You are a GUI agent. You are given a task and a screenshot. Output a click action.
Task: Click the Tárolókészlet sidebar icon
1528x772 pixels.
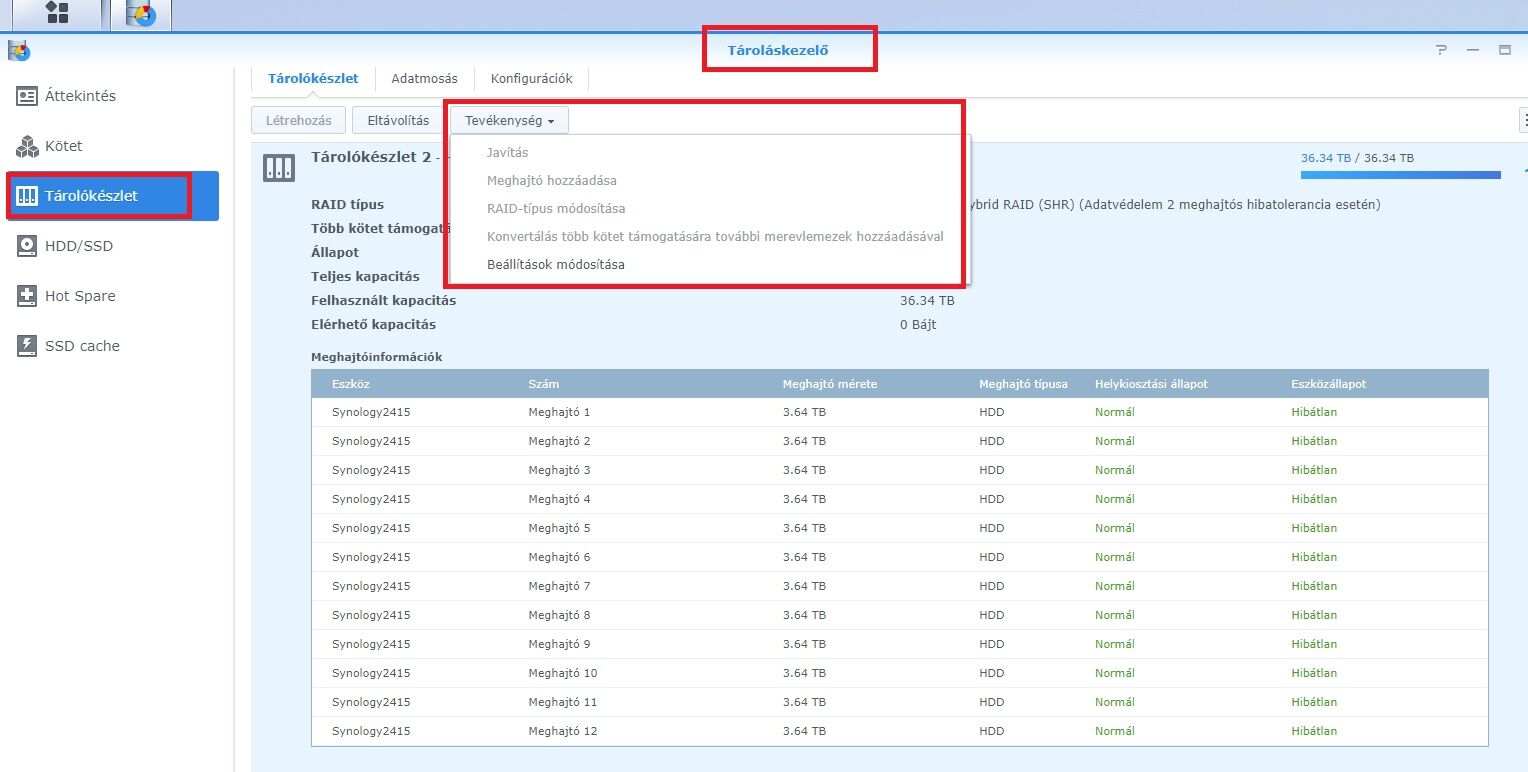coord(27,196)
